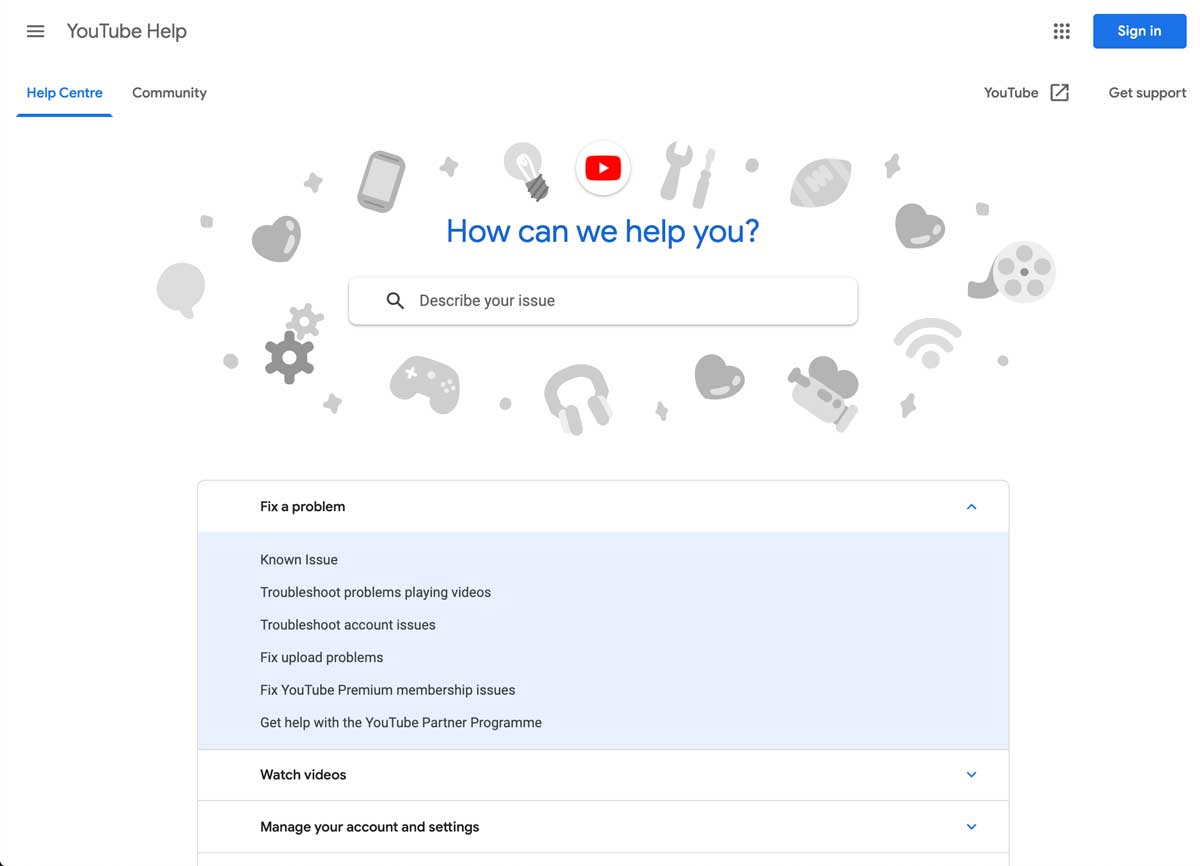Screen dimensions: 1200x866
Task: Switch to the Community tab
Action: [x=169, y=93]
